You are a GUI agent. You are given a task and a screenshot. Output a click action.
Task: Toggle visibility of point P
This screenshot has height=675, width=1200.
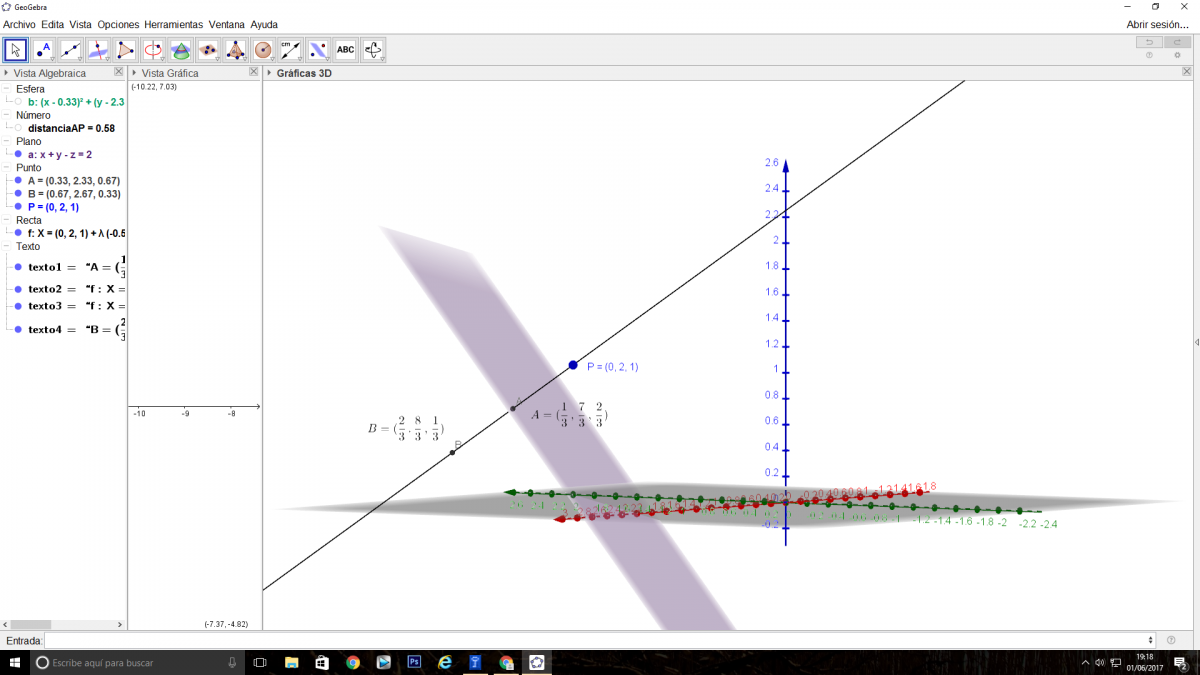click(18, 207)
